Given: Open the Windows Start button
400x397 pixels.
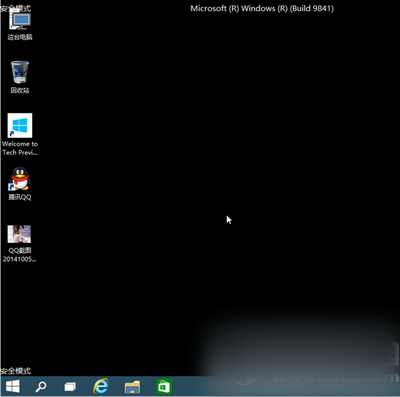Looking at the screenshot, I should (13, 386).
